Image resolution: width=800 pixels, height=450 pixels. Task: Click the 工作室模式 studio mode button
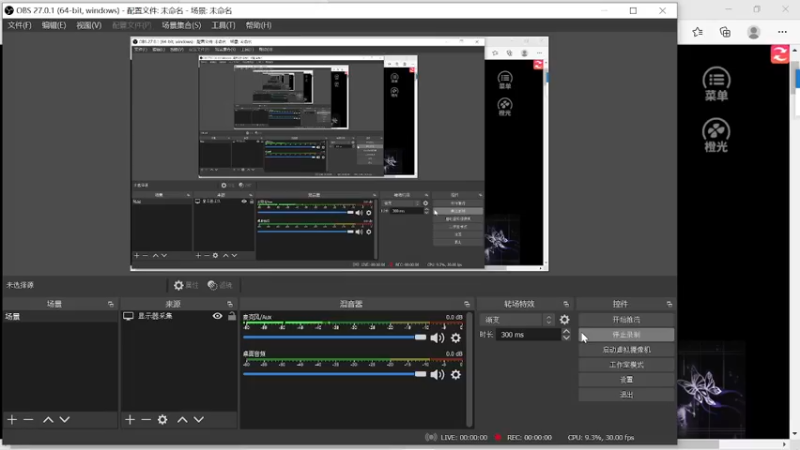626,365
